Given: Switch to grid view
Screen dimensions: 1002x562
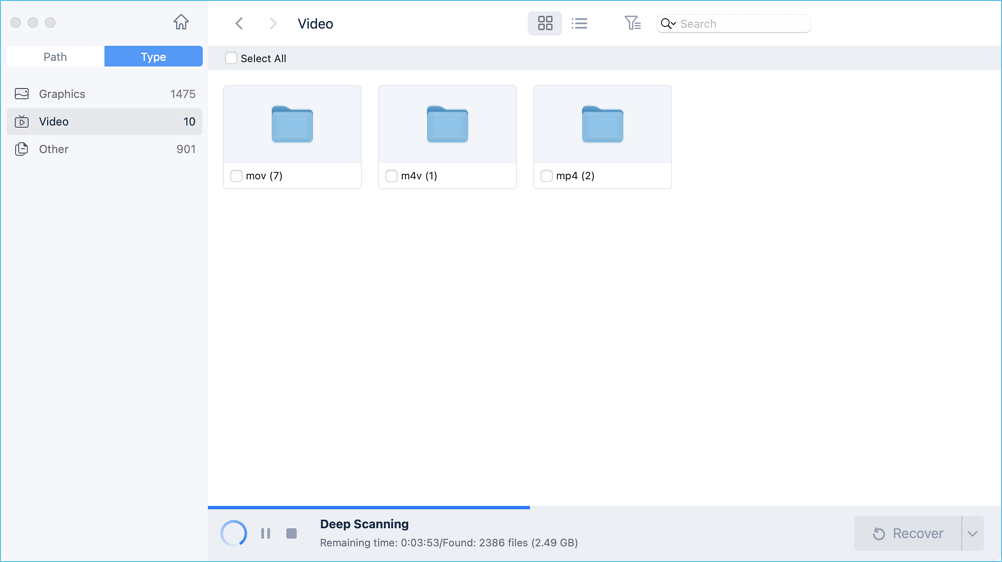Looking at the screenshot, I should click(544, 24).
